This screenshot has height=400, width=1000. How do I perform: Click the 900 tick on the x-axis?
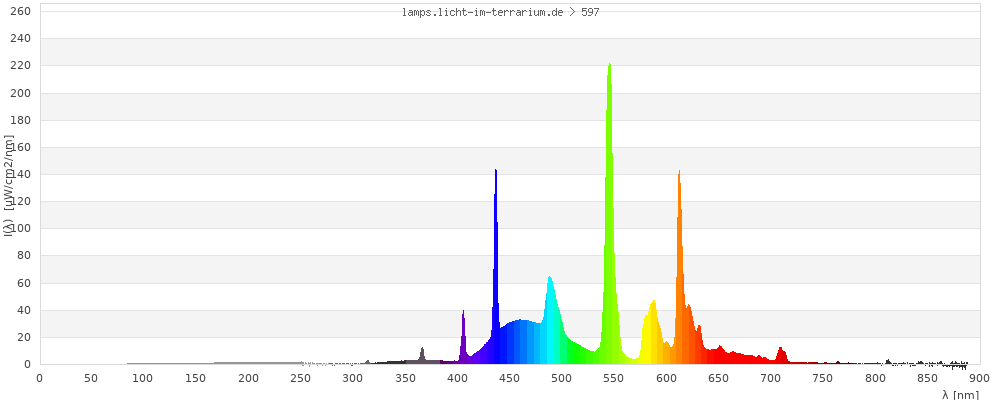click(x=979, y=377)
